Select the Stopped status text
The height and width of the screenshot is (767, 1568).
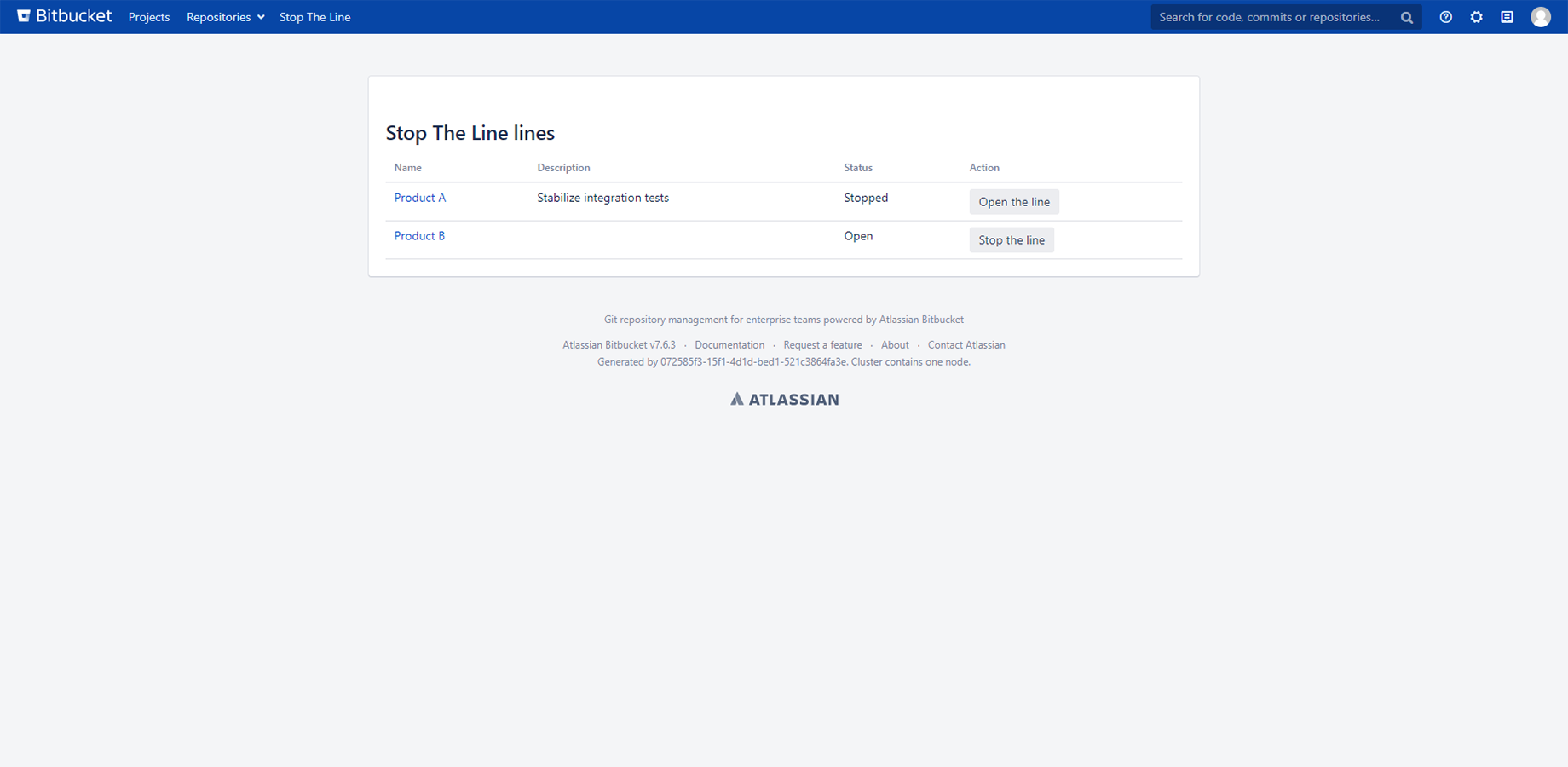point(866,198)
